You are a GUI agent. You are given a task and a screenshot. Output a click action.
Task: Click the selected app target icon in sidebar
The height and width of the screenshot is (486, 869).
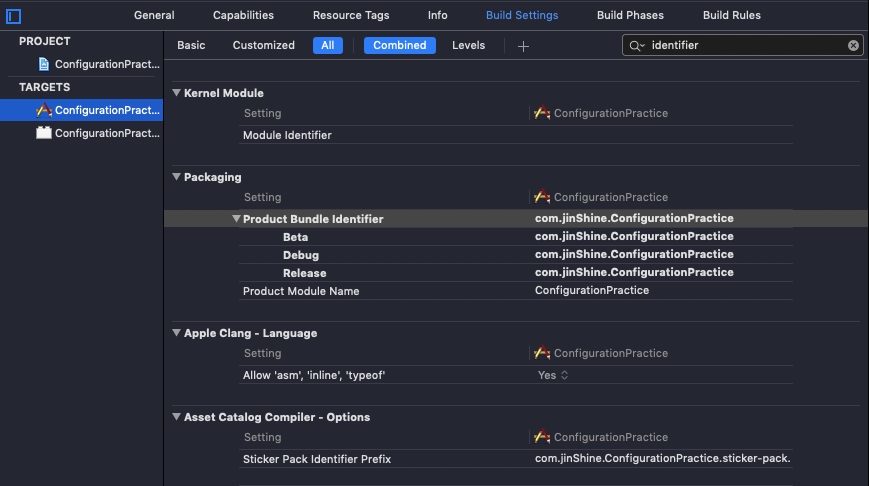(44, 110)
